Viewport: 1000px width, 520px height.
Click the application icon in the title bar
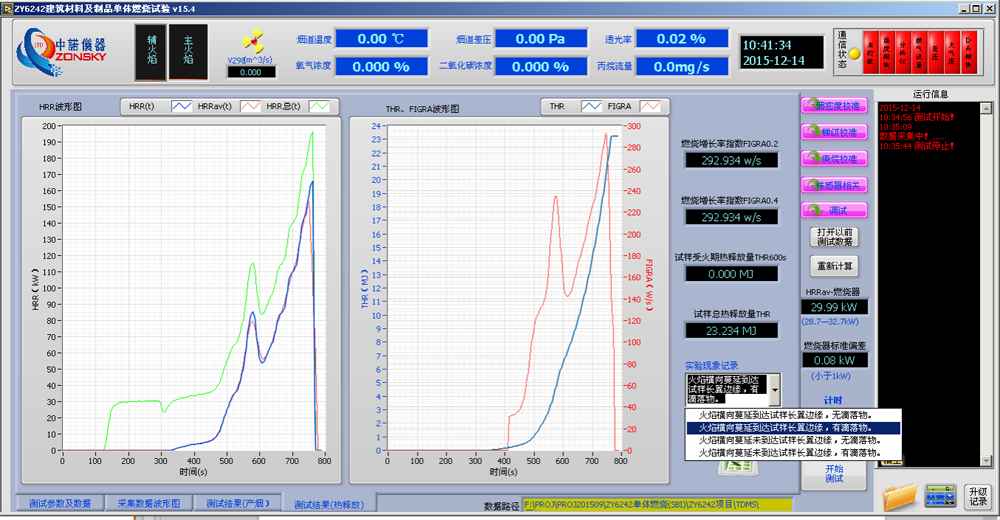click(x=7, y=8)
